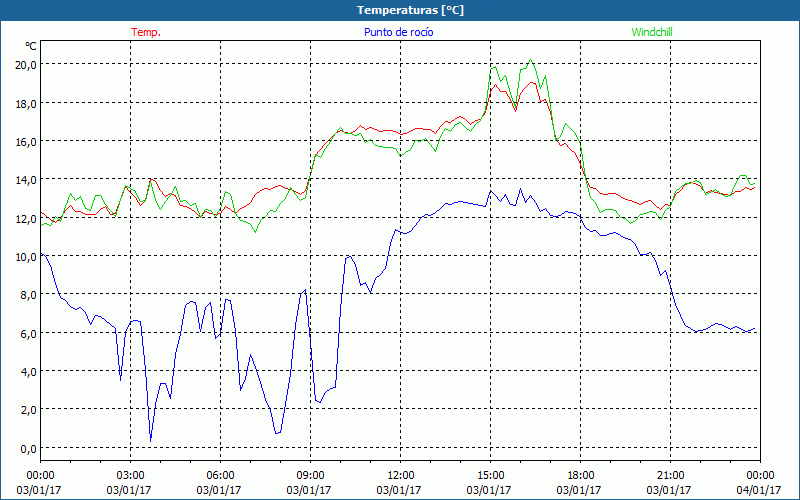
Task: Click the '12,0' y-axis value
Action: (x=26, y=218)
